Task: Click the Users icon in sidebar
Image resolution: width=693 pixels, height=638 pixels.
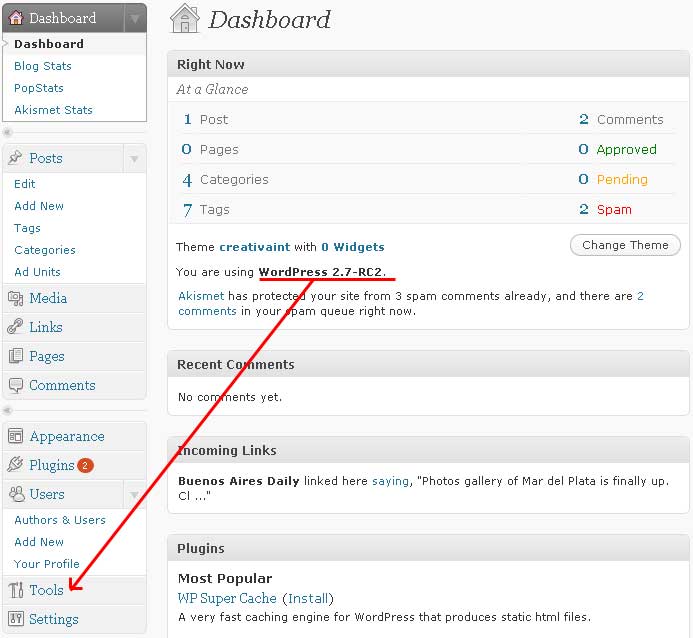Action: [x=16, y=494]
